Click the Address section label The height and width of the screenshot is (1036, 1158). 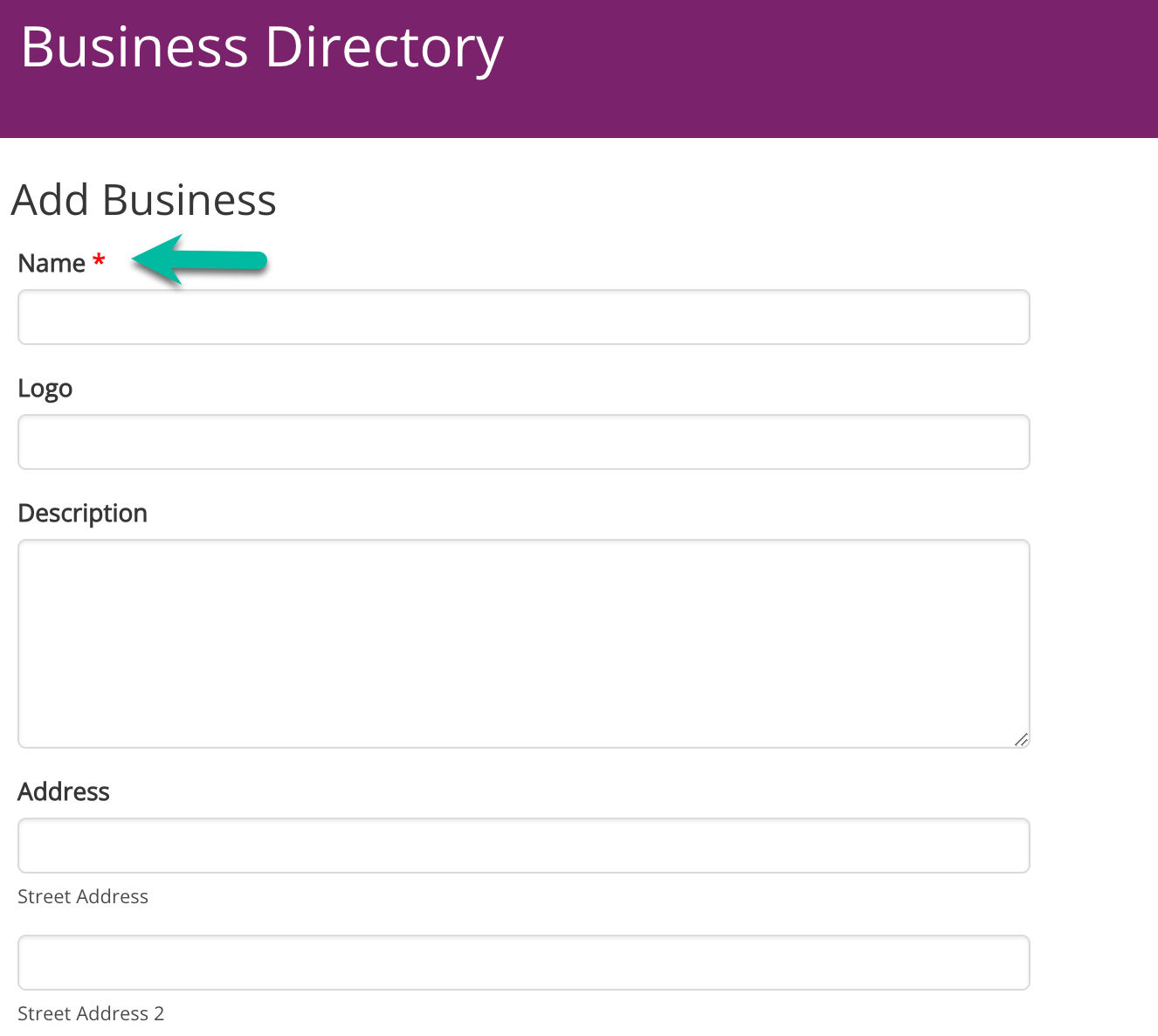click(64, 791)
